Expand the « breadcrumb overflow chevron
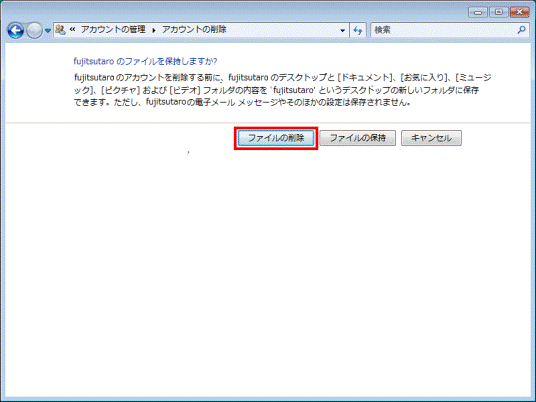536x402 pixels. 72,30
